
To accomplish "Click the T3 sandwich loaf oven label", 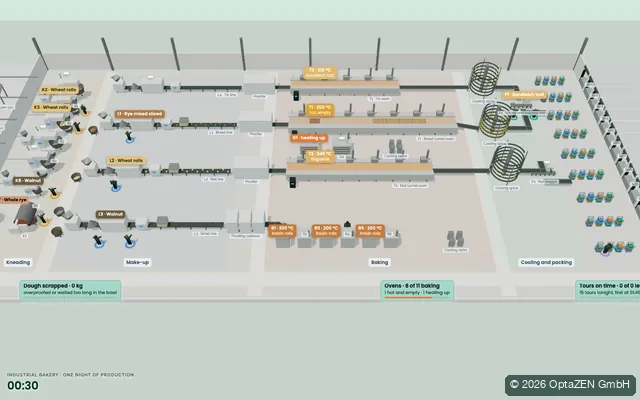I will point(320,73).
